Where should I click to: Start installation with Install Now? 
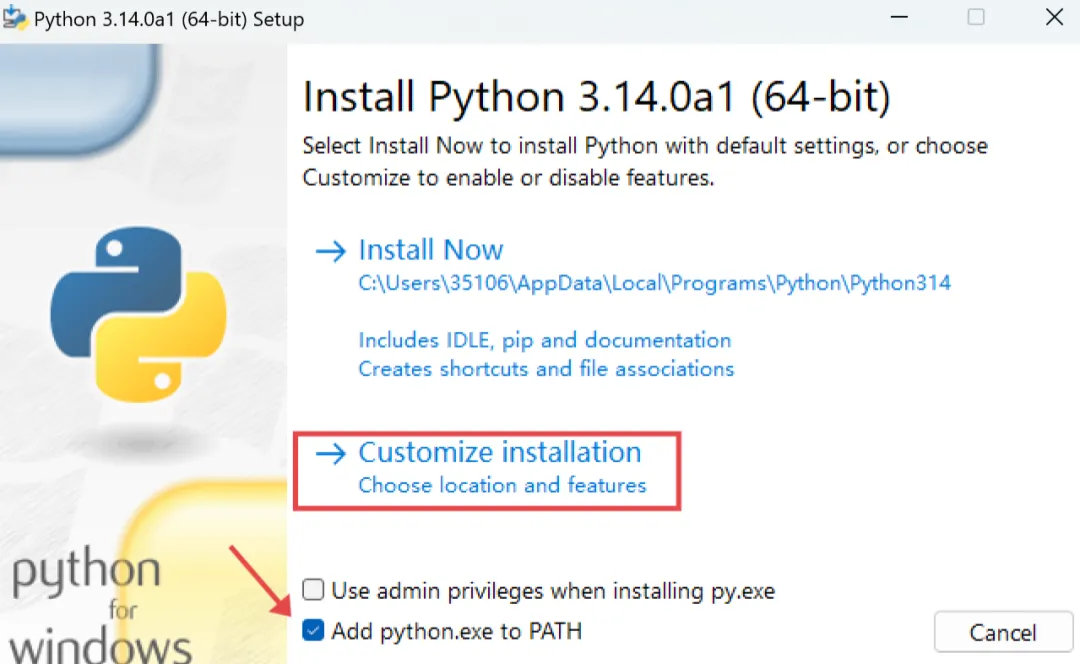[430, 250]
